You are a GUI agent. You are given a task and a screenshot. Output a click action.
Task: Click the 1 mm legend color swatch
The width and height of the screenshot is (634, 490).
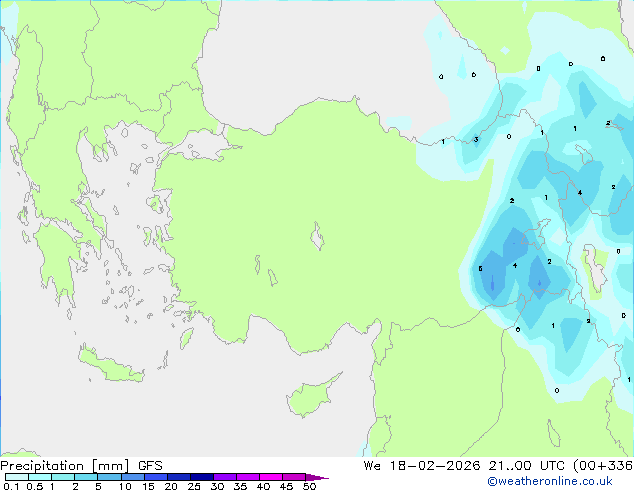(x=63, y=477)
